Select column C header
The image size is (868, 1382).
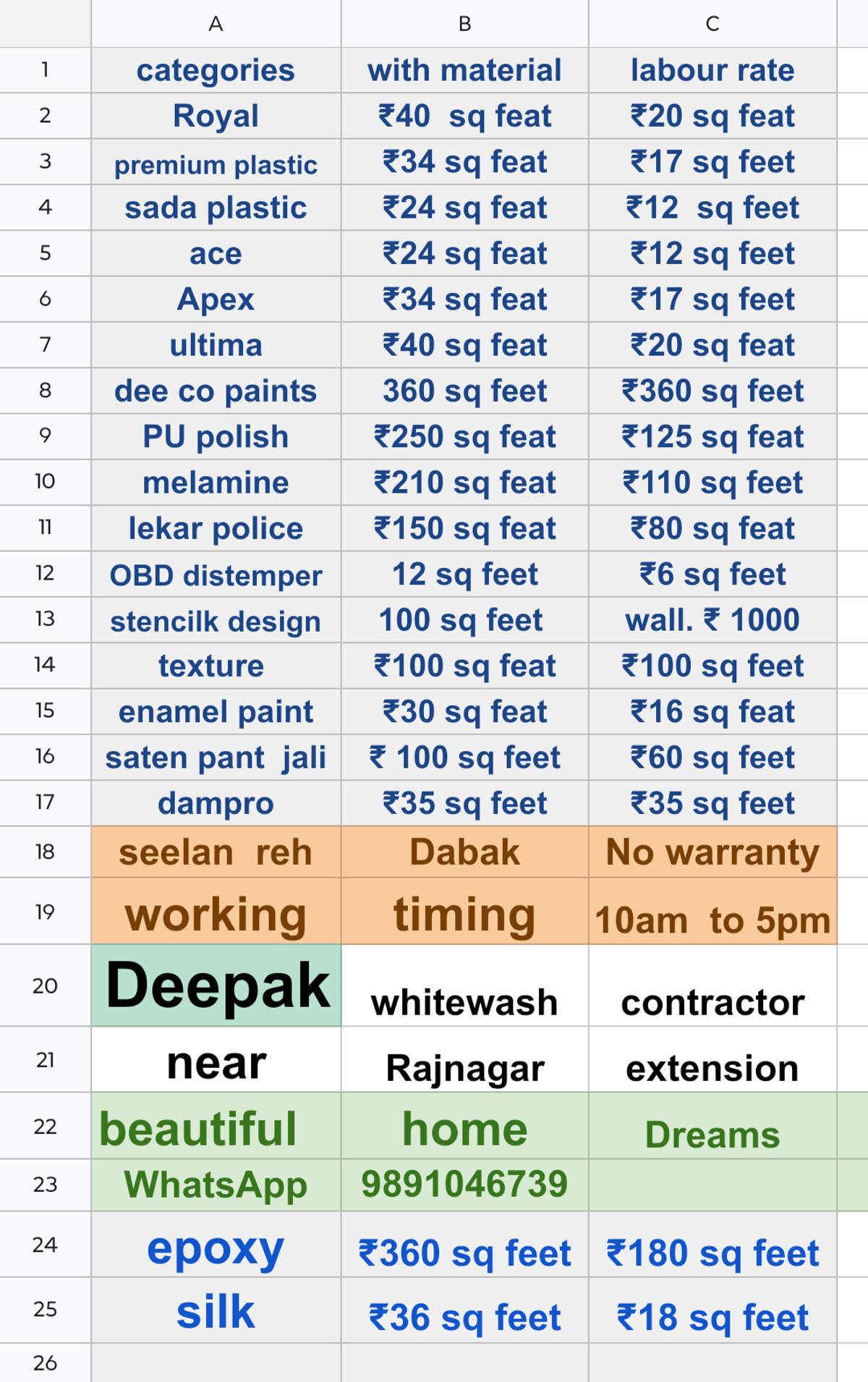[712, 24]
